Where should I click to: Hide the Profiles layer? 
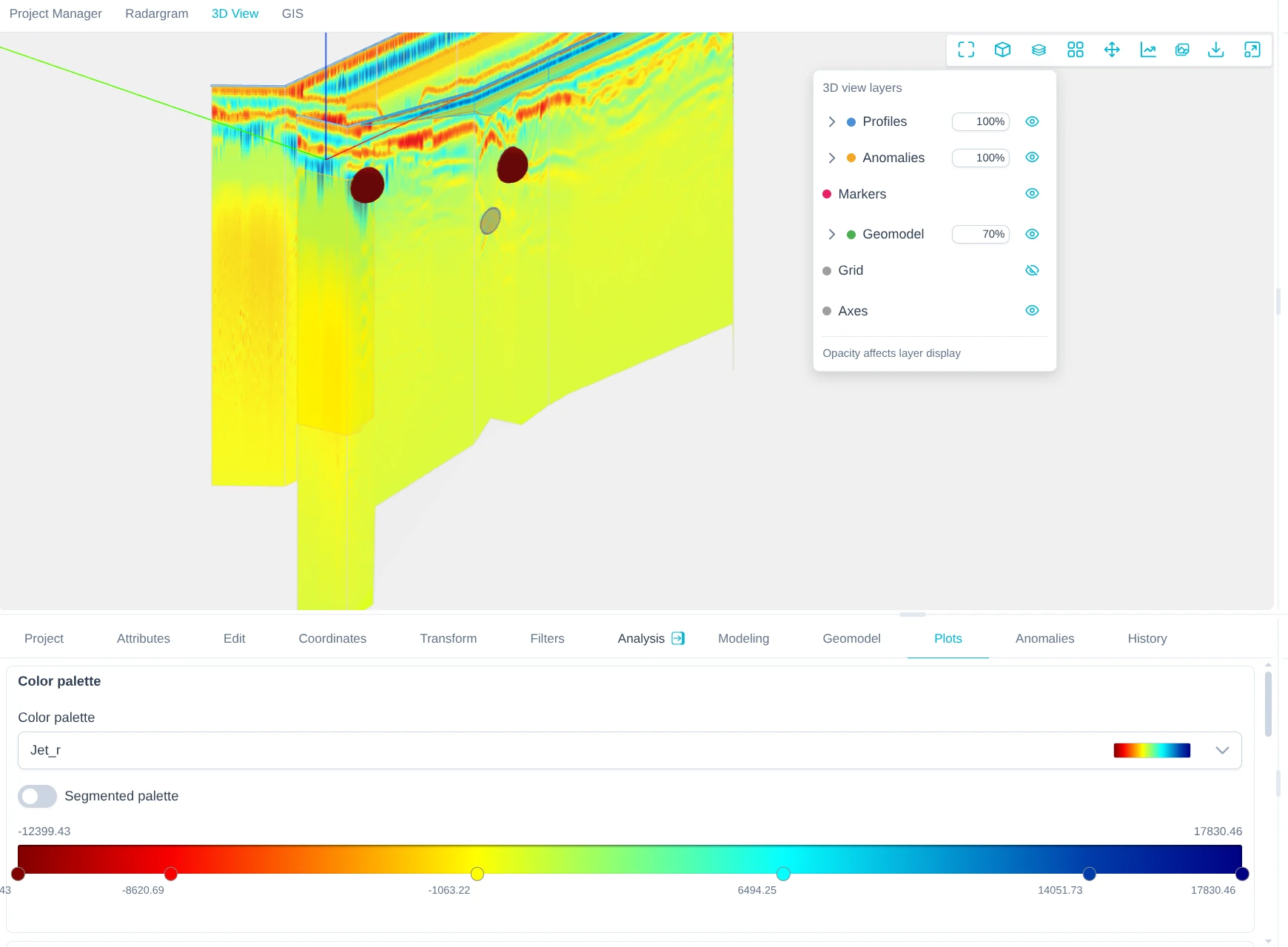coord(1032,121)
